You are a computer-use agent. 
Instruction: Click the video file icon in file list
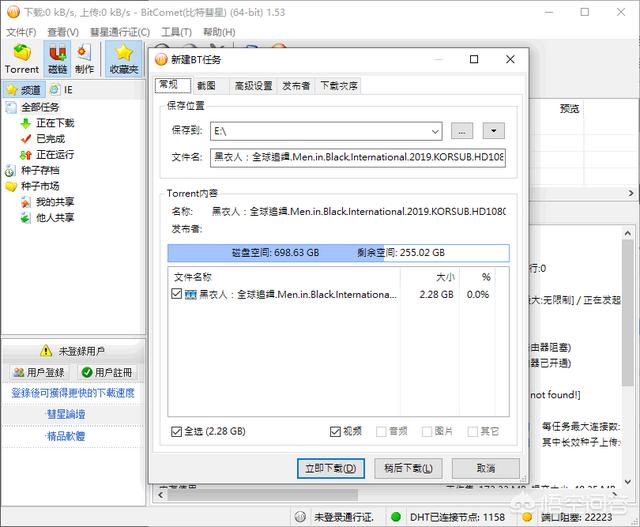[x=191, y=294]
